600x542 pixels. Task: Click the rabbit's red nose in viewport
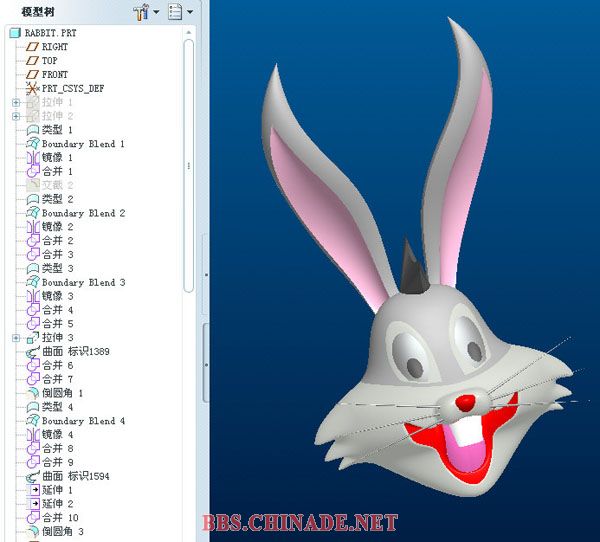[466, 403]
